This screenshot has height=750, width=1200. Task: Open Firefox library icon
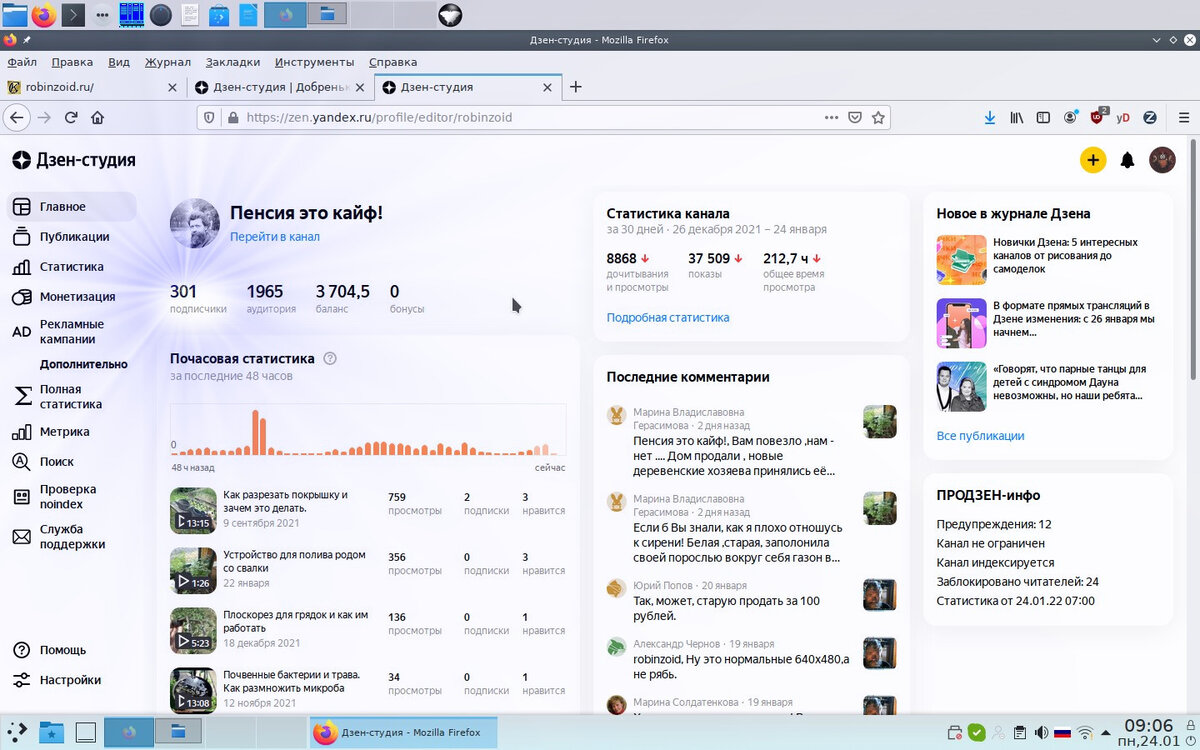click(x=1017, y=117)
